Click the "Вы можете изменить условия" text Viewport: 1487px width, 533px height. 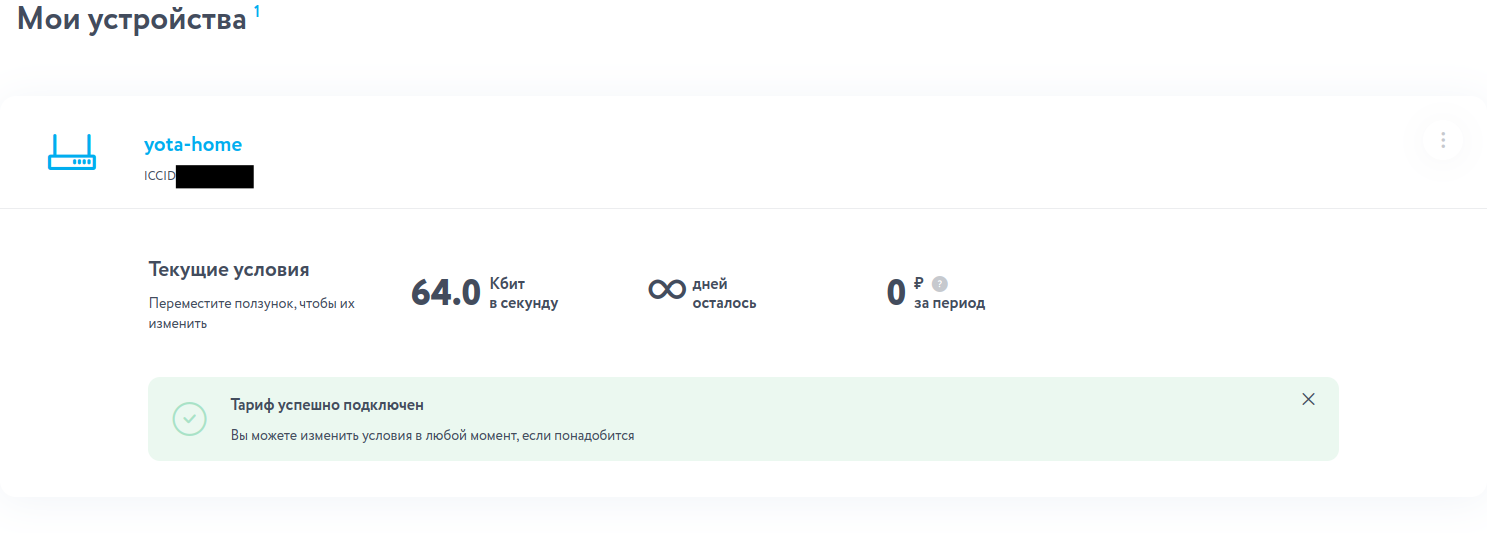point(432,436)
